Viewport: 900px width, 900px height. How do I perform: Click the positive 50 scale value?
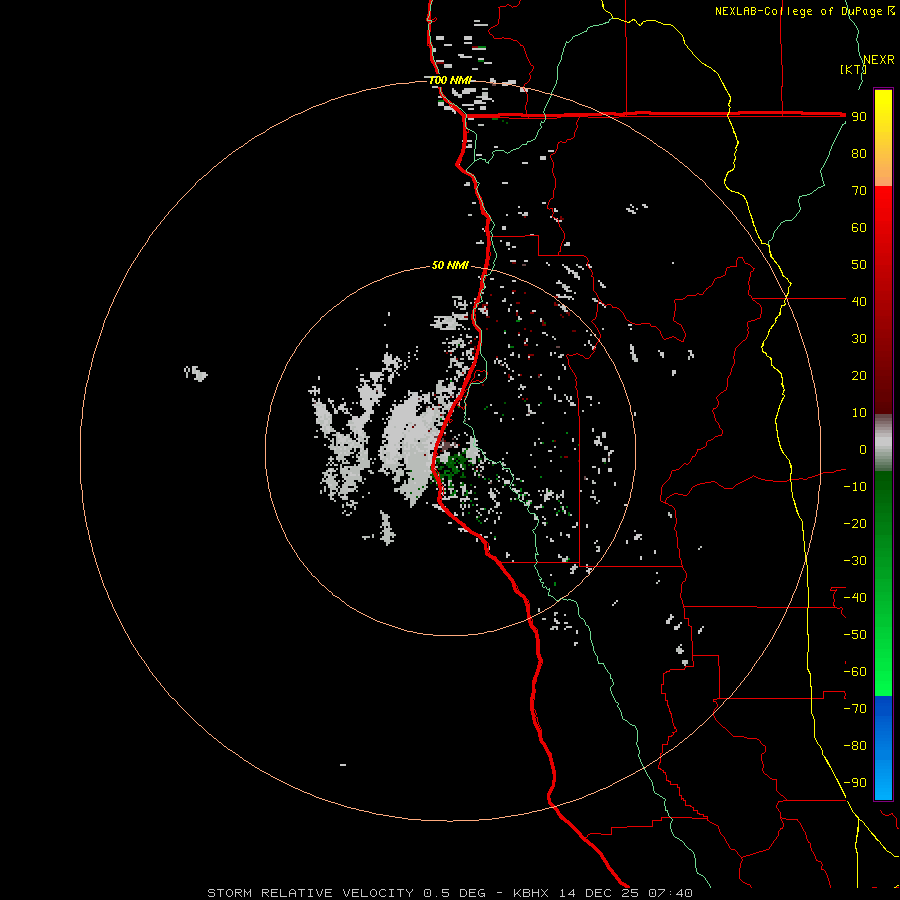point(859,265)
